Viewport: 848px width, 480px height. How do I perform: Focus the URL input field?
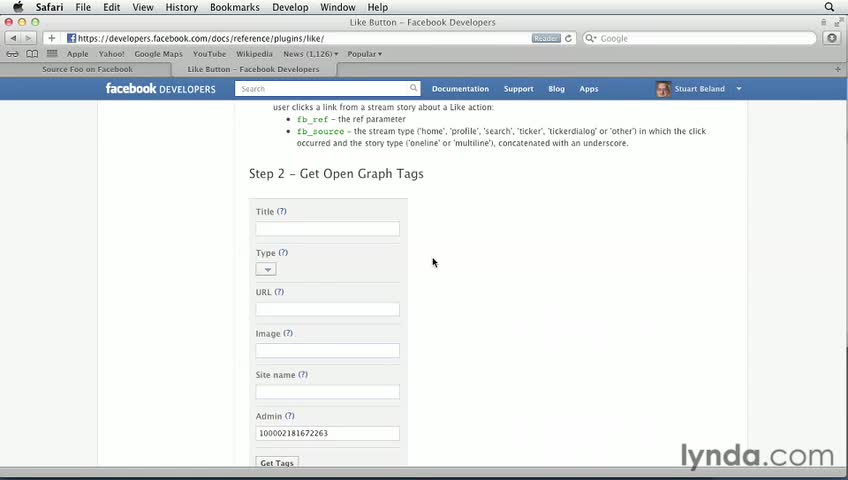pos(328,309)
